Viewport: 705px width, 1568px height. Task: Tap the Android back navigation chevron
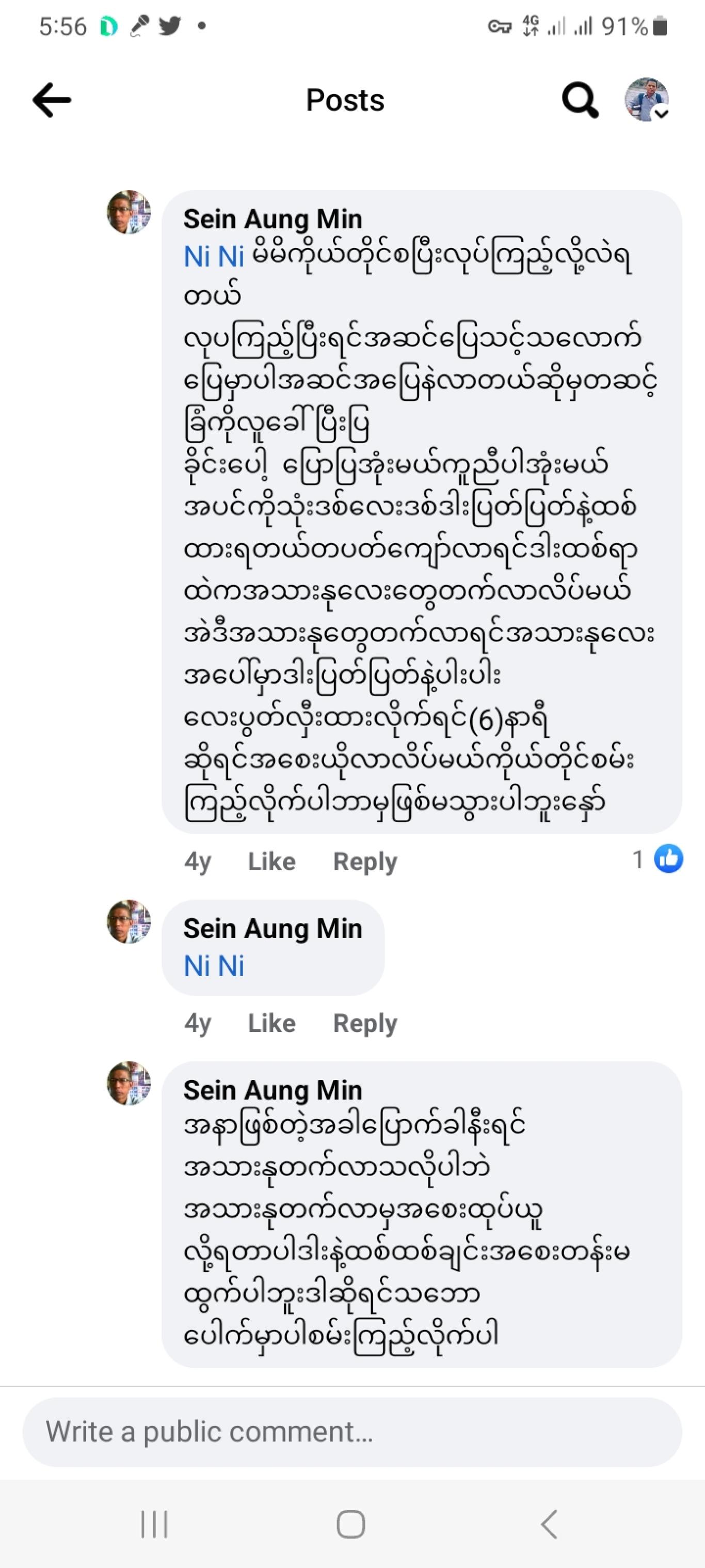(x=549, y=1524)
